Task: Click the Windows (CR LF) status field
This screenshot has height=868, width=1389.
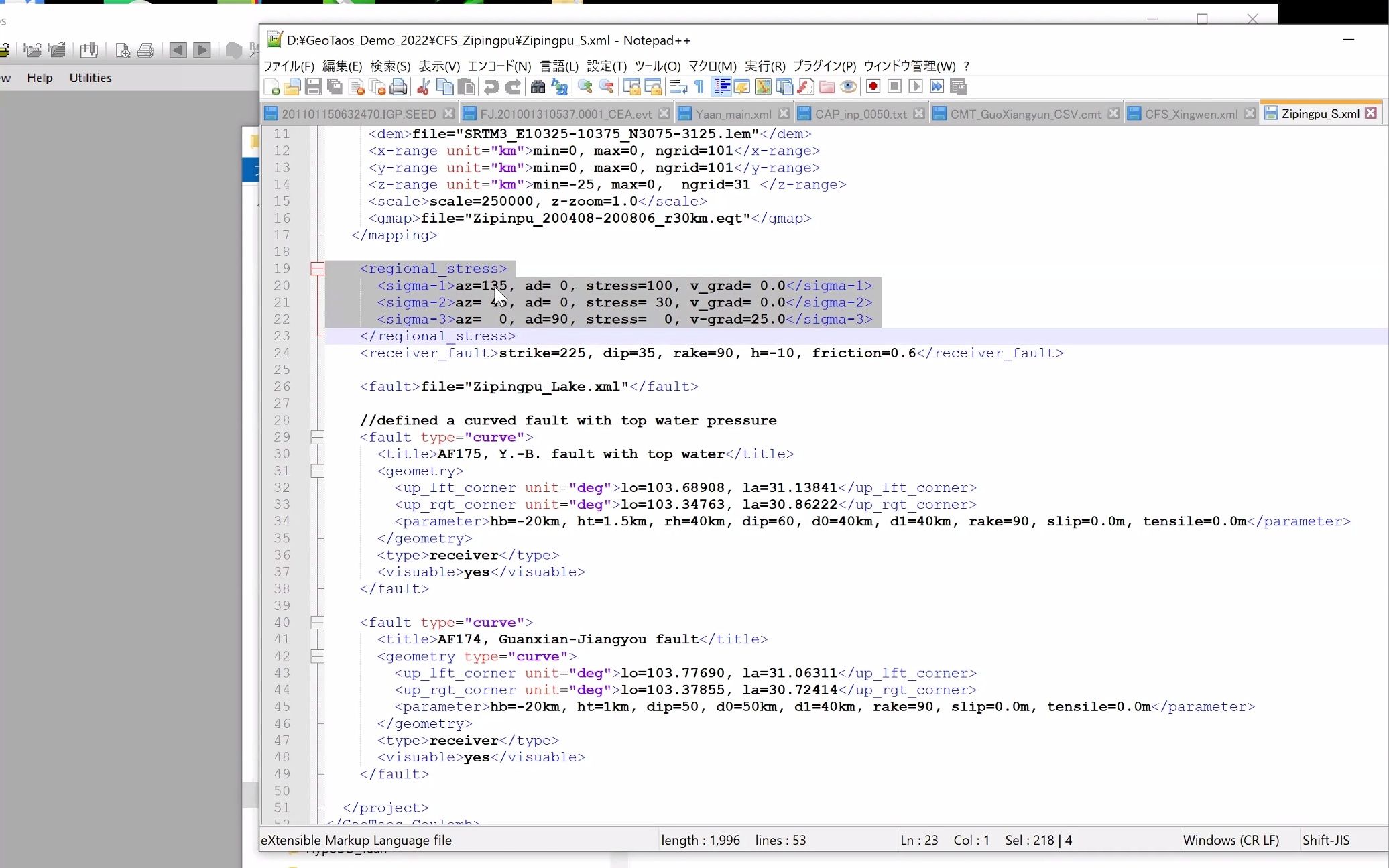Action: [x=1231, y=841]
